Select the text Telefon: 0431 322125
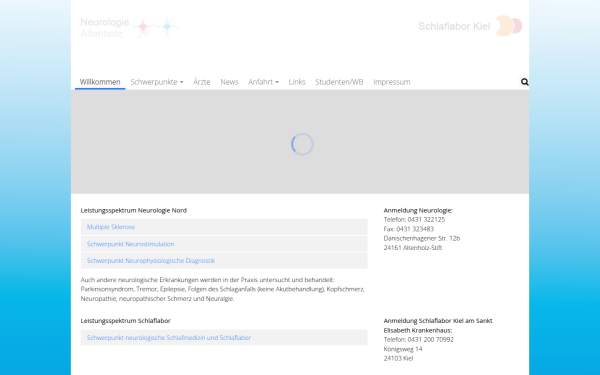 [414, 220]
